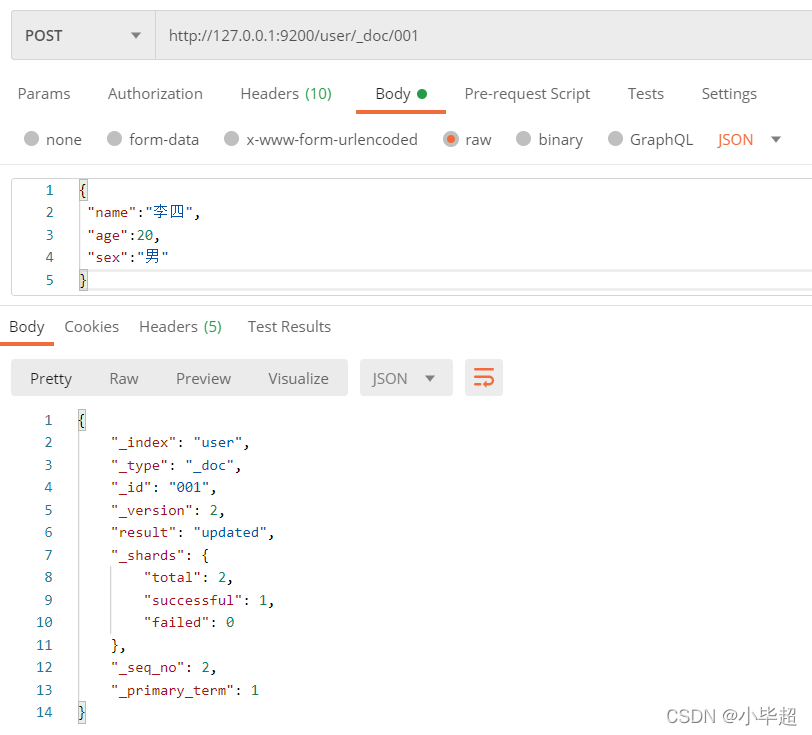812x735 pixels.
Task: Click the "age":20 line in request editor
Action: point(123,235)
